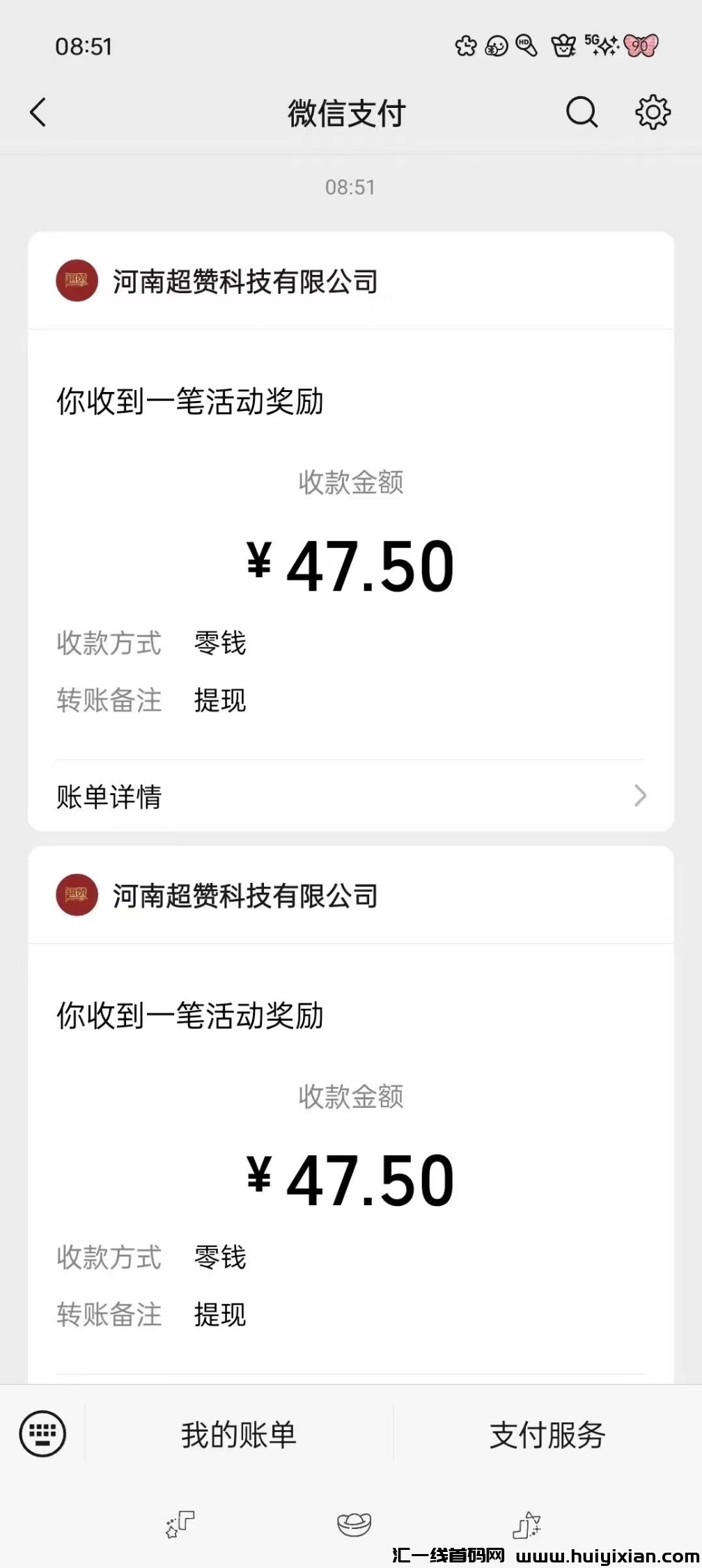Image resolution: width=702 pixels, height=1568 pixels.
Task: Tap the second 你收到一笔活动奖励 message
Action: tap(190, 1016)
